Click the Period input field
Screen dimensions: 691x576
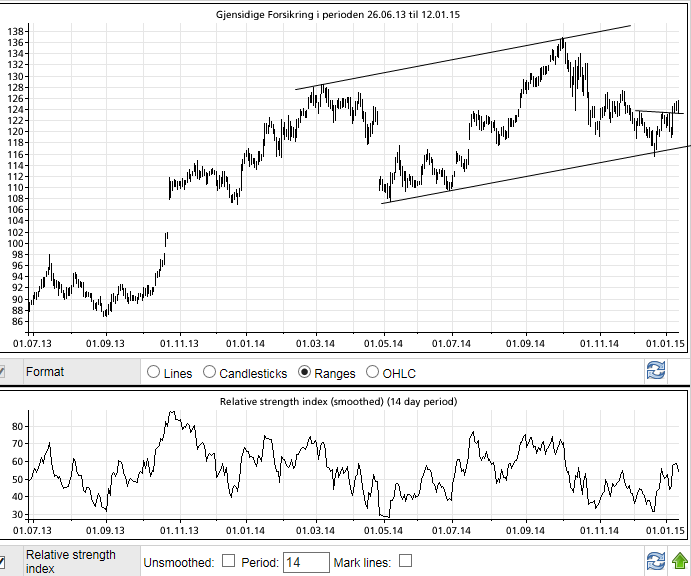point(306,562)
